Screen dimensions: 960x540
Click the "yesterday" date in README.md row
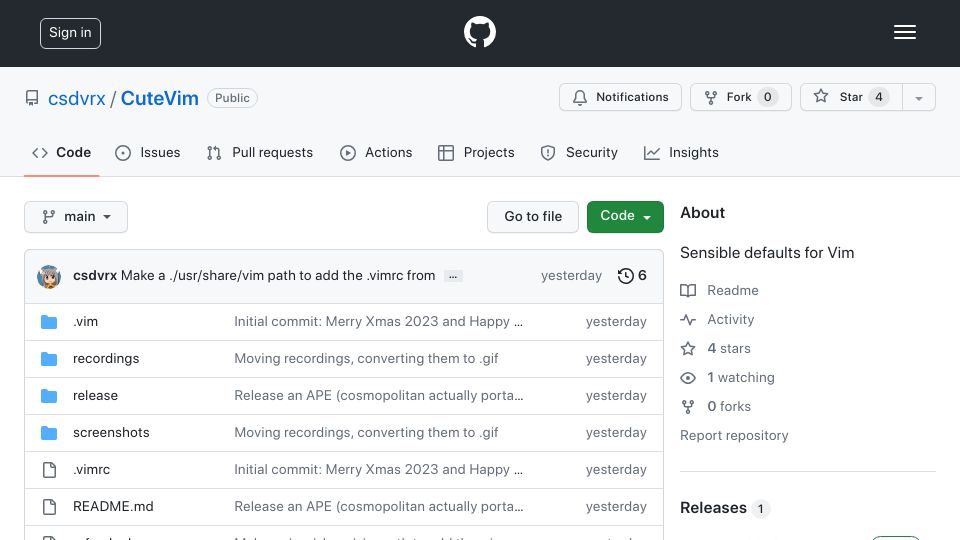point(616,506)
